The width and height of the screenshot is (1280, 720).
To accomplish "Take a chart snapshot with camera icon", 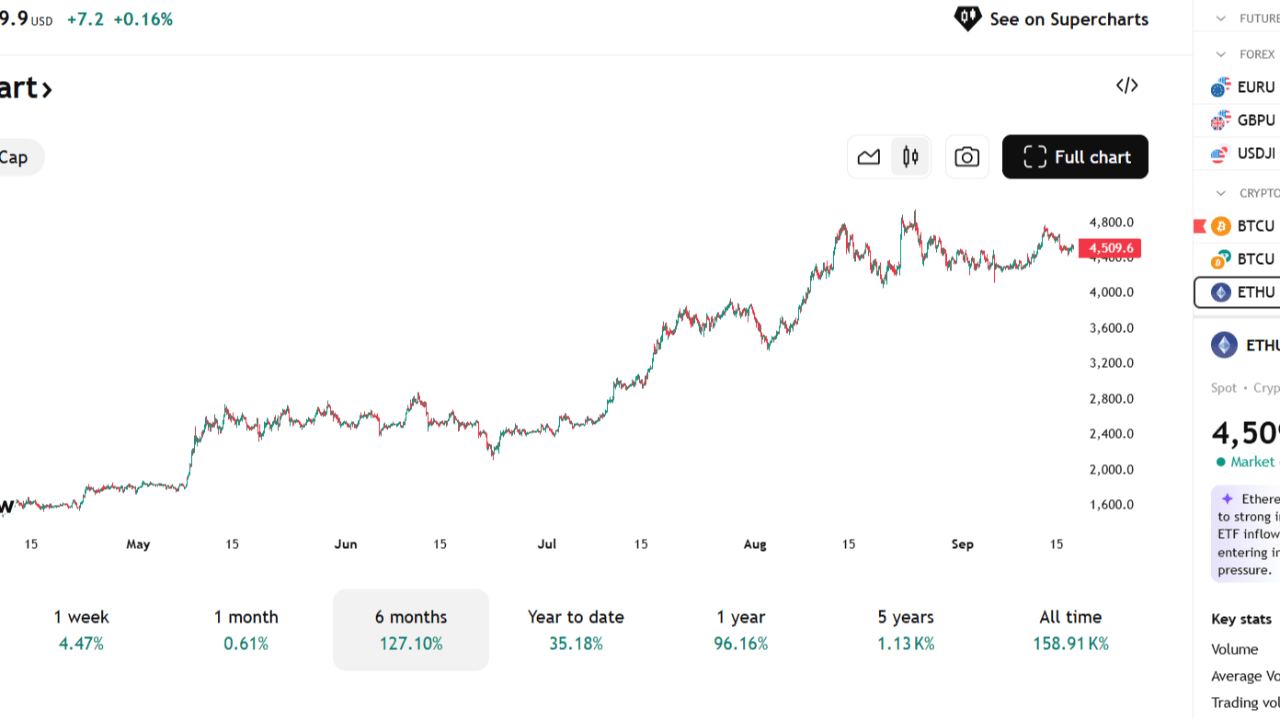I will (x=967, y=157).
